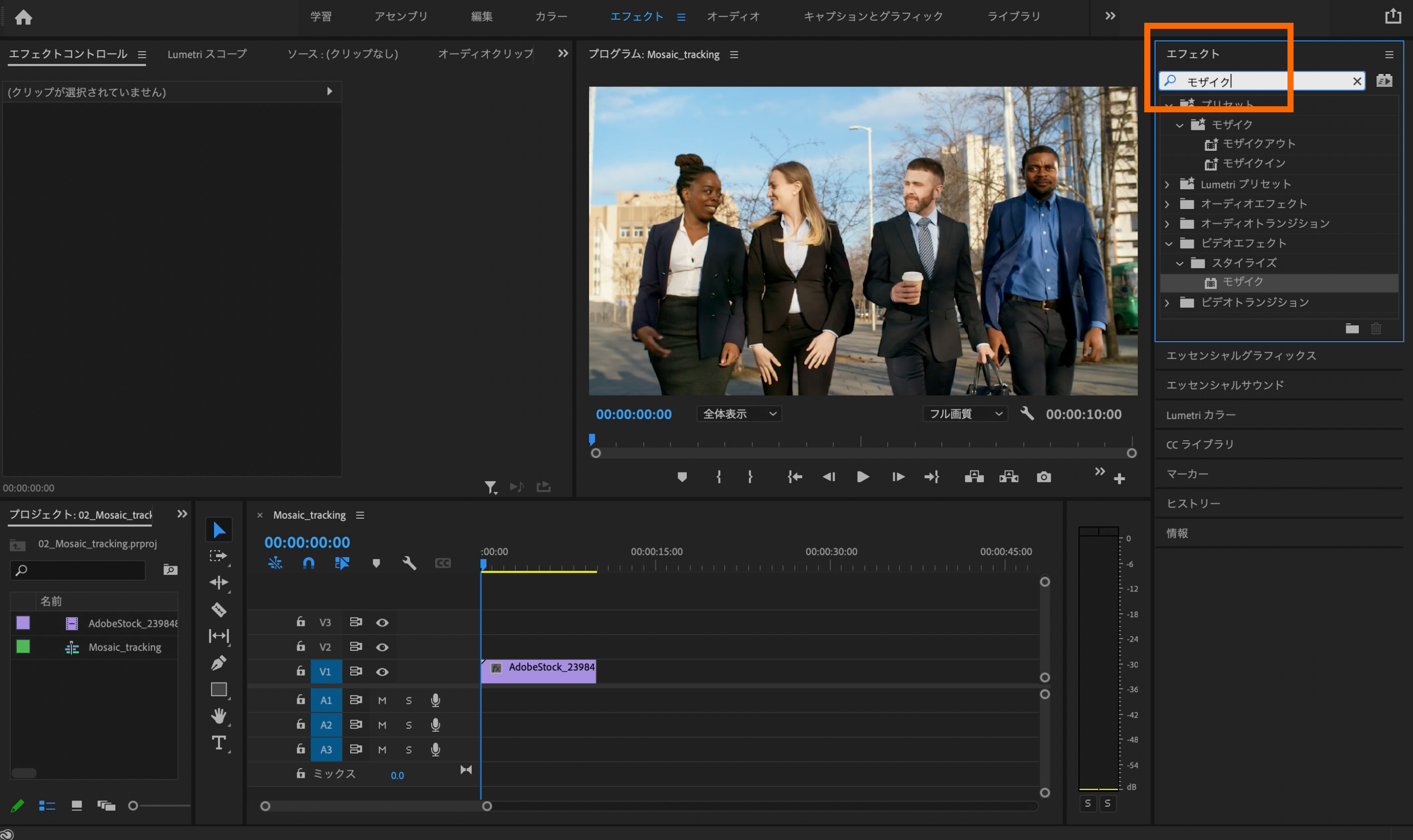Image resolution: width=1413 pixels, height=840 pixels.
Task: Hide the V1 track output
Action: click(382, 672)
